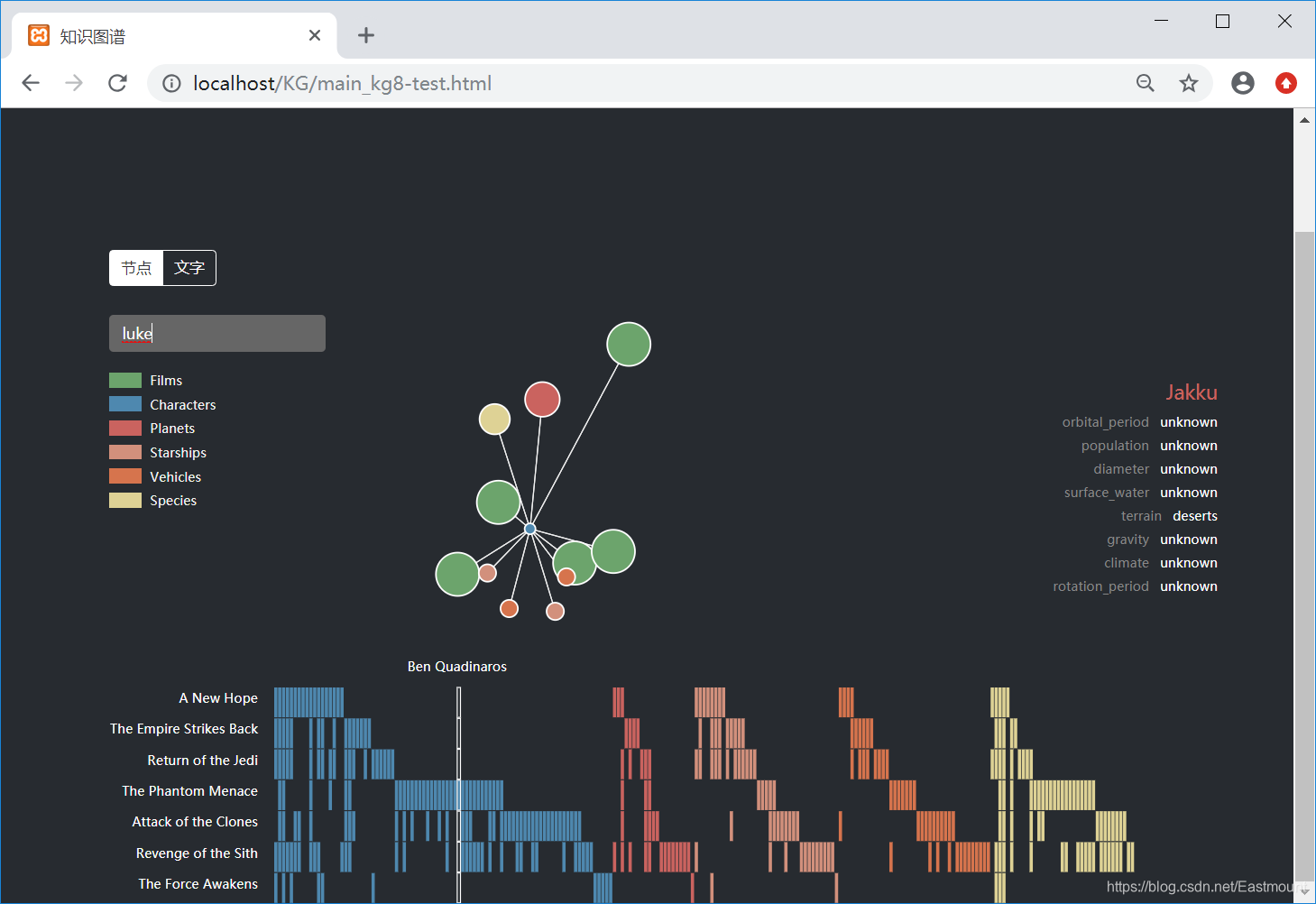
Task: Click the rotation_period attribute label
Action: (x=1101, y=586)
